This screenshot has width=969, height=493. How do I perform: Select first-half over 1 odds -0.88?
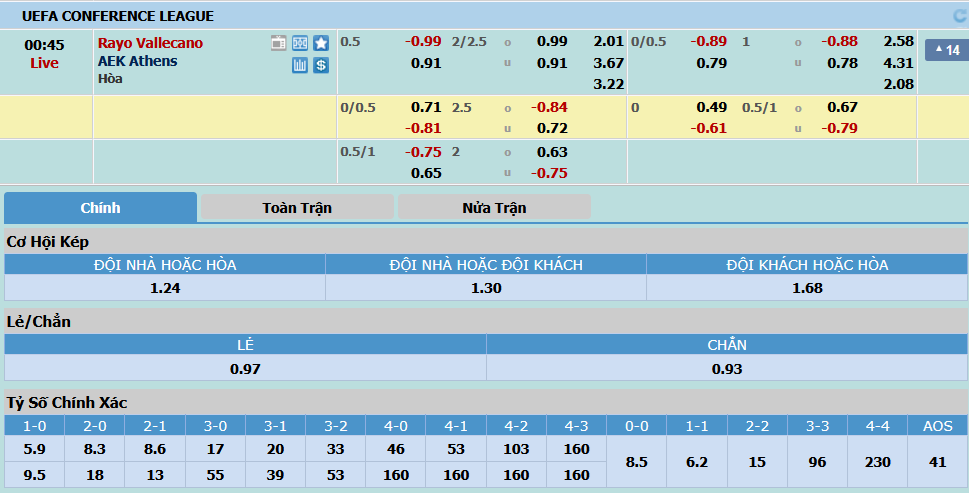(840, 41)
